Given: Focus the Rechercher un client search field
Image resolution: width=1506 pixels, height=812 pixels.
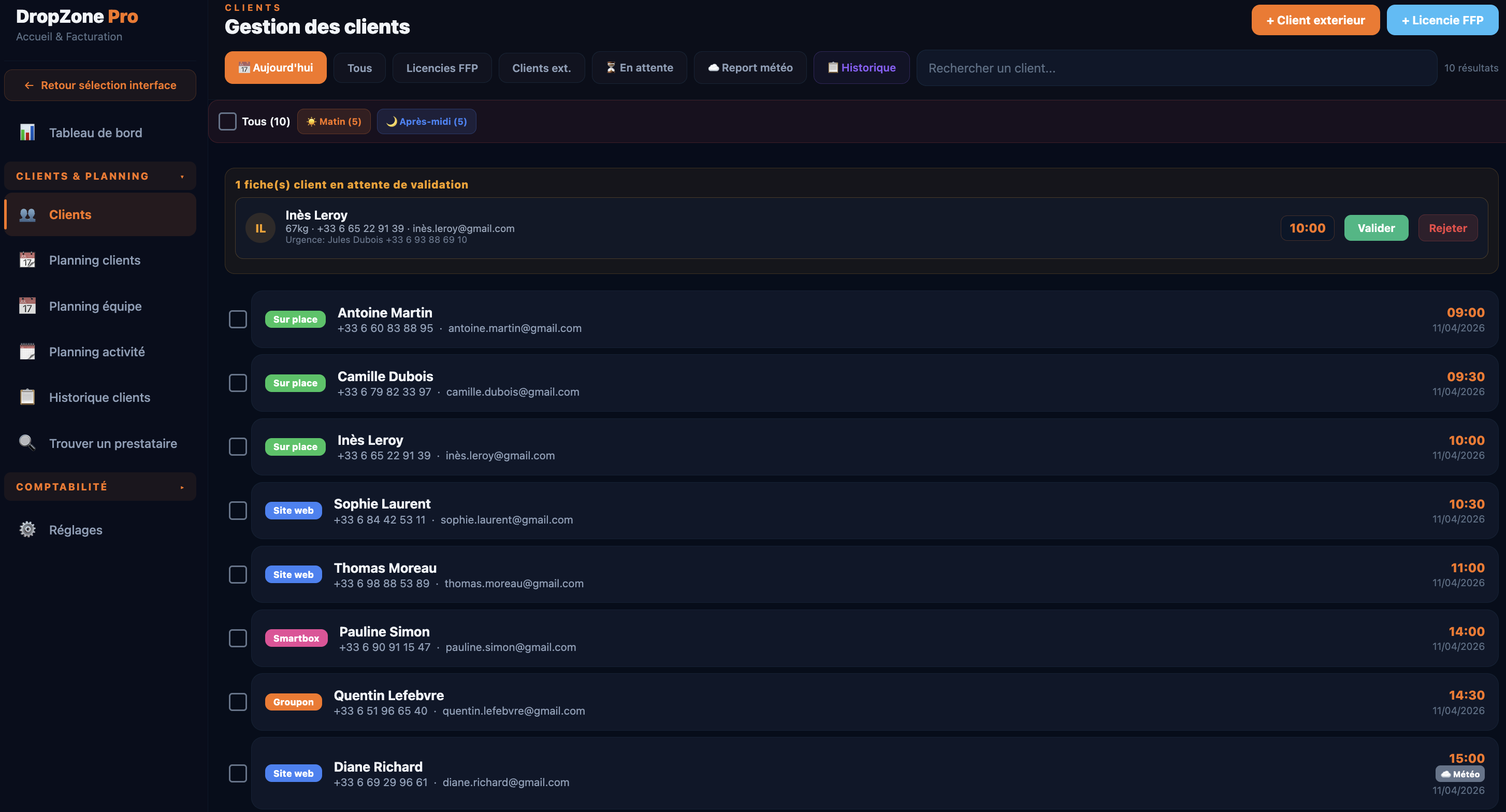Looking at the screenshot, I should [1175, 68].
